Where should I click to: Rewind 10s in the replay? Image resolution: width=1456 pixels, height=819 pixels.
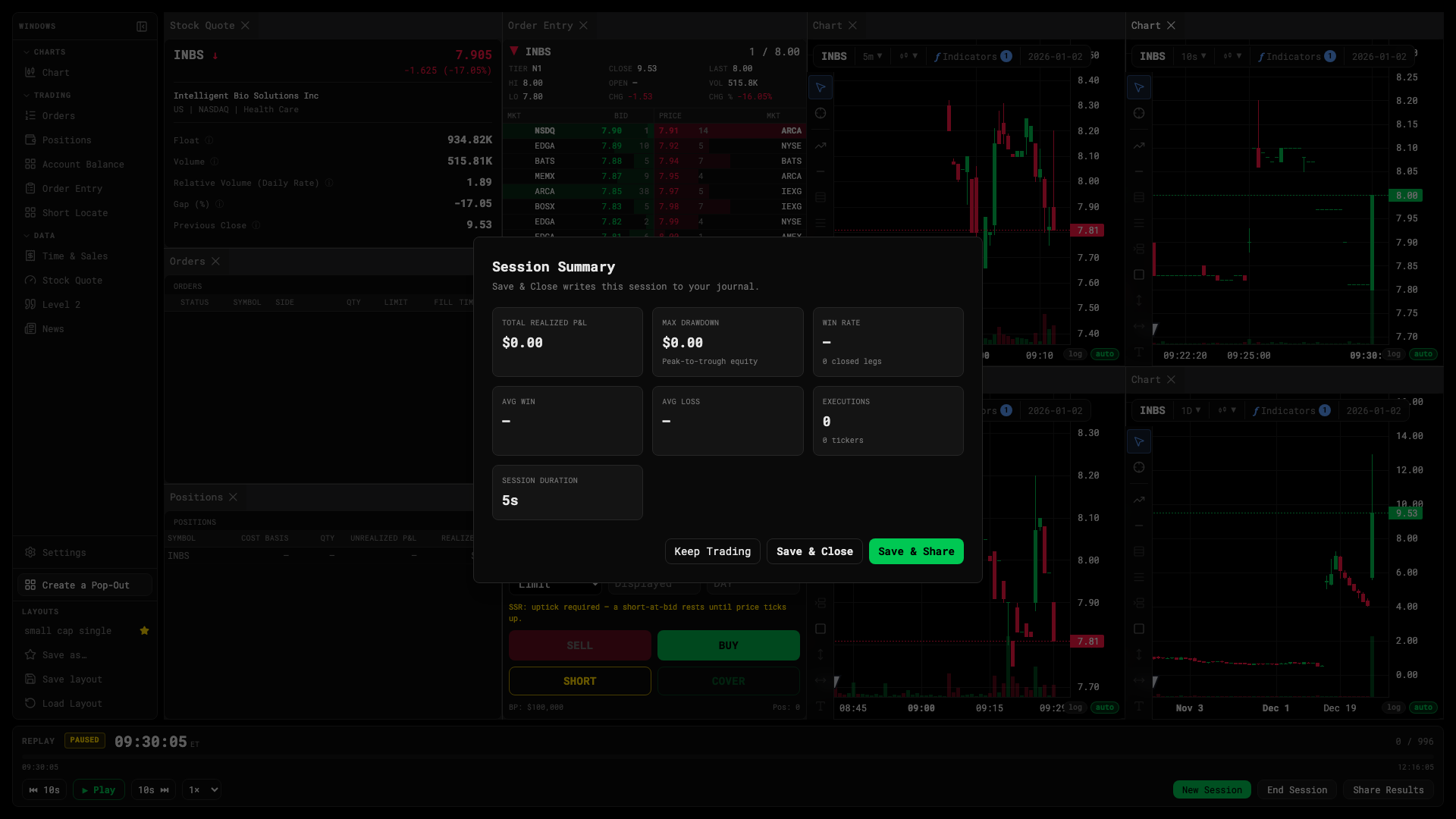pos(44,790)
